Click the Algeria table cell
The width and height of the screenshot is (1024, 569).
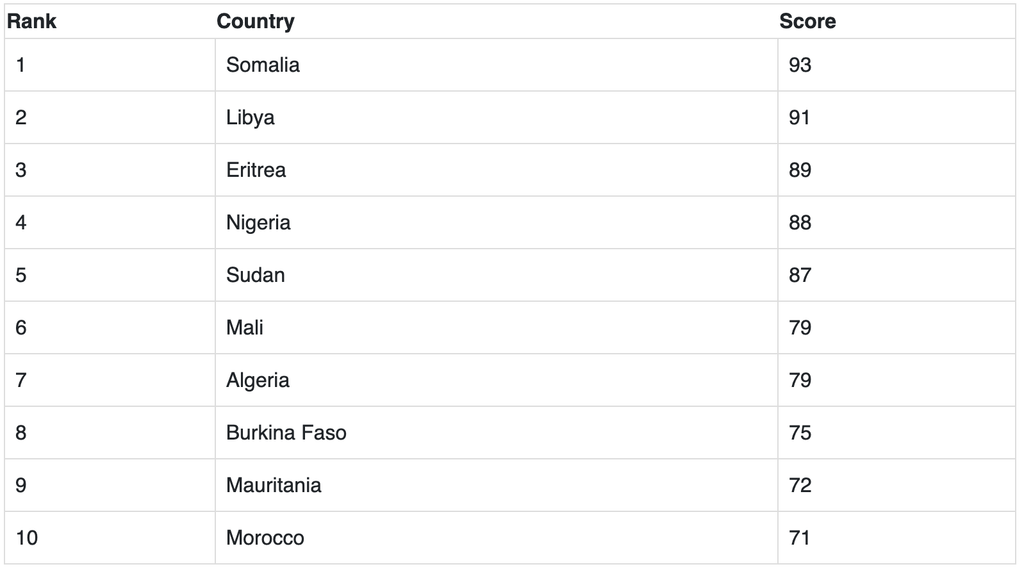pos(258,380)
